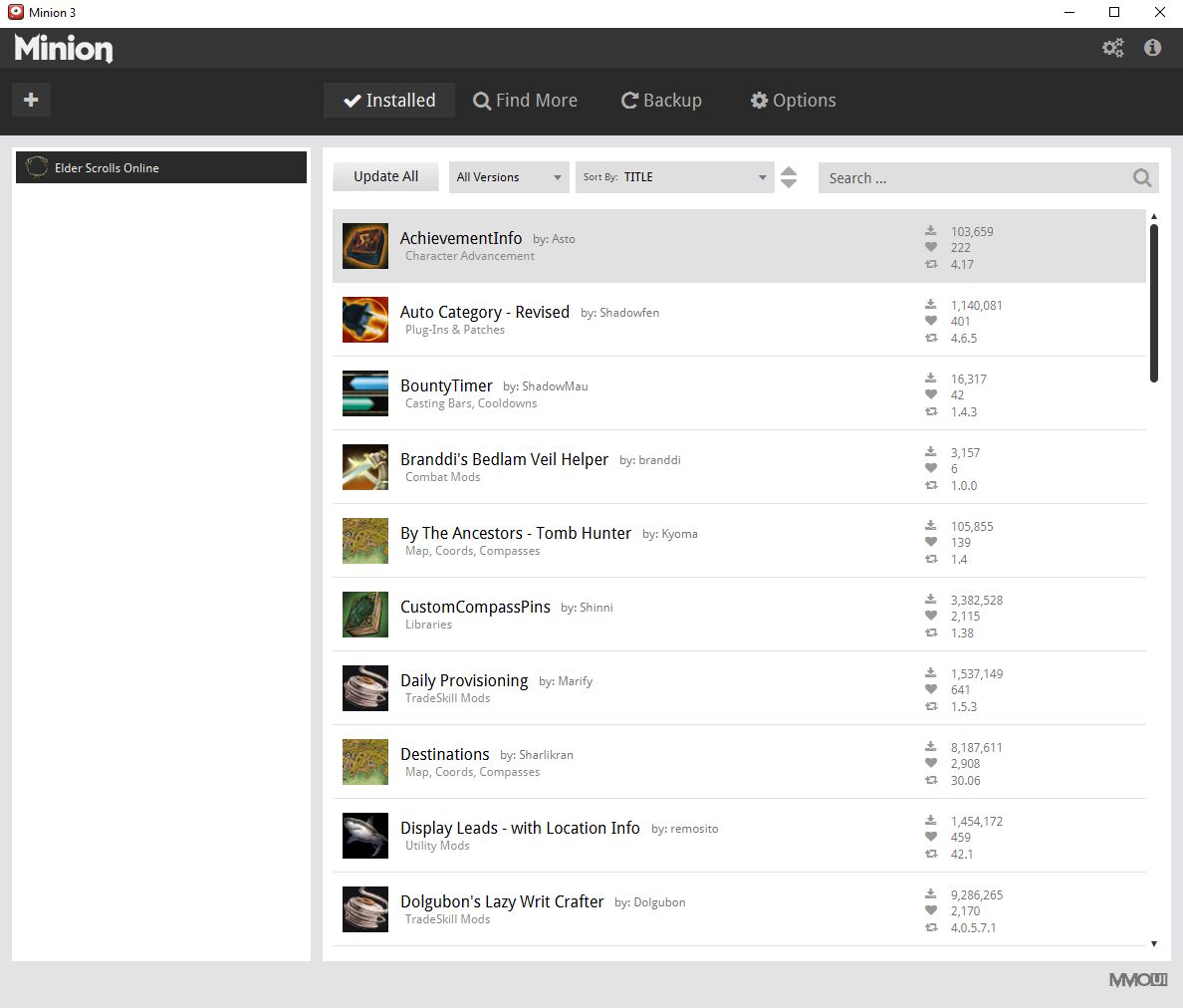
Task: Click the AchievementInfo addon thumbnail
Action: [x=365, y=246]
